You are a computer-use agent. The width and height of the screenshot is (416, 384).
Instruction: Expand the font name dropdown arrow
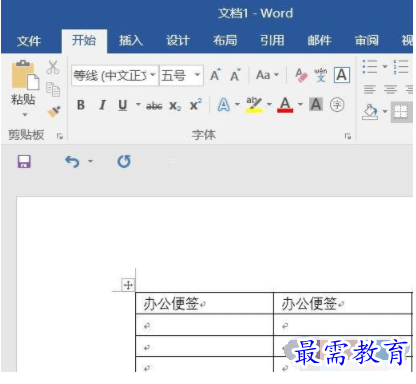[153, 75]
